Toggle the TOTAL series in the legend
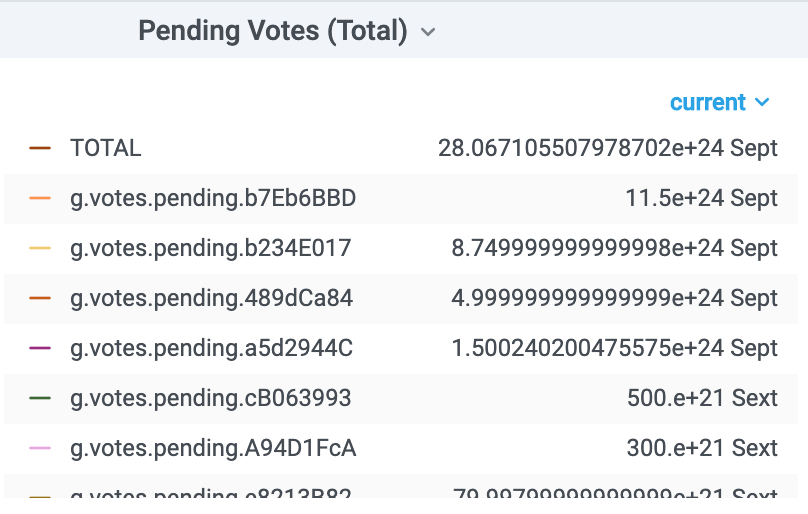The height and width of the screenshot is (514, 808). point(106,148)
